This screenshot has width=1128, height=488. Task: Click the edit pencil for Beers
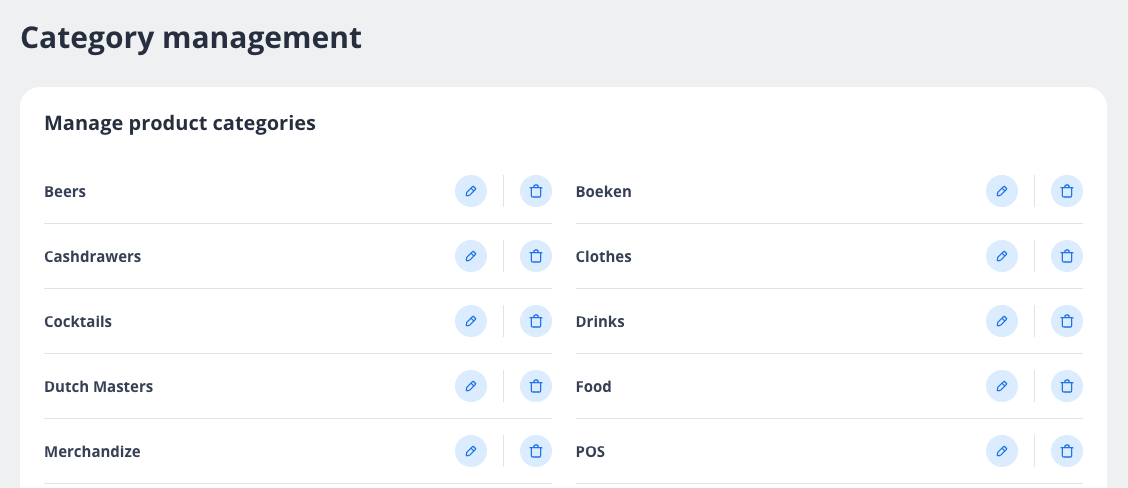click(471, 191)
